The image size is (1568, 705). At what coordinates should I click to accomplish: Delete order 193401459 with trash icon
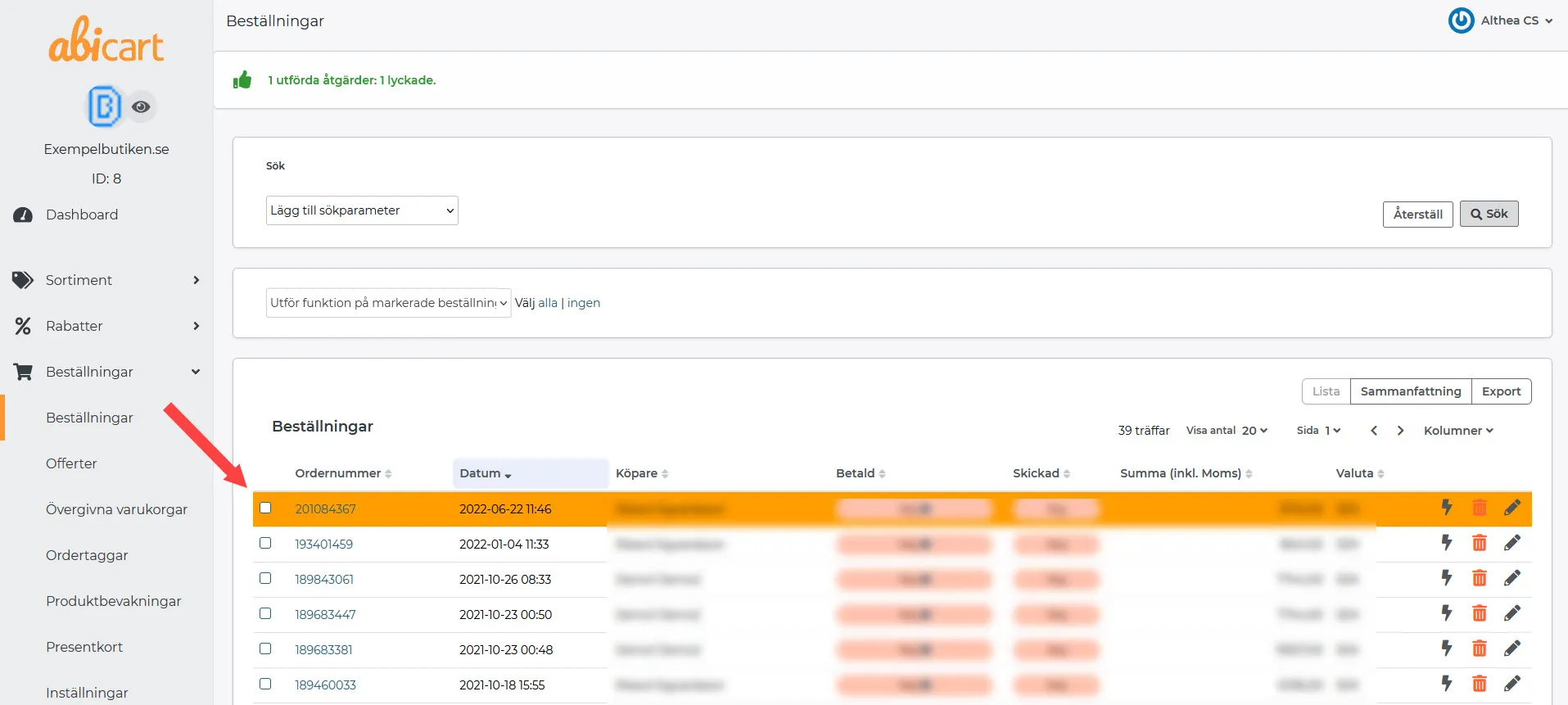click(1480, 543)
